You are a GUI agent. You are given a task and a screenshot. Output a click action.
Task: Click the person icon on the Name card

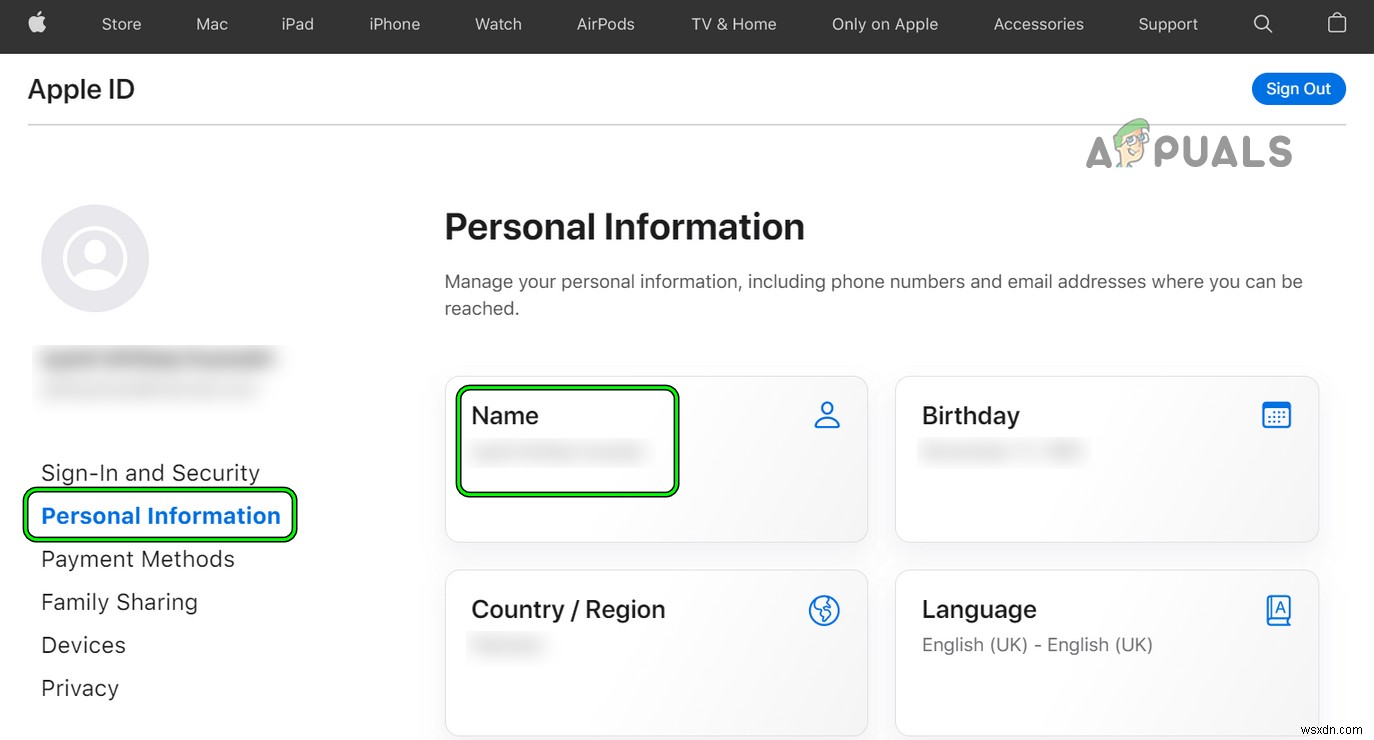coord(827,415)
